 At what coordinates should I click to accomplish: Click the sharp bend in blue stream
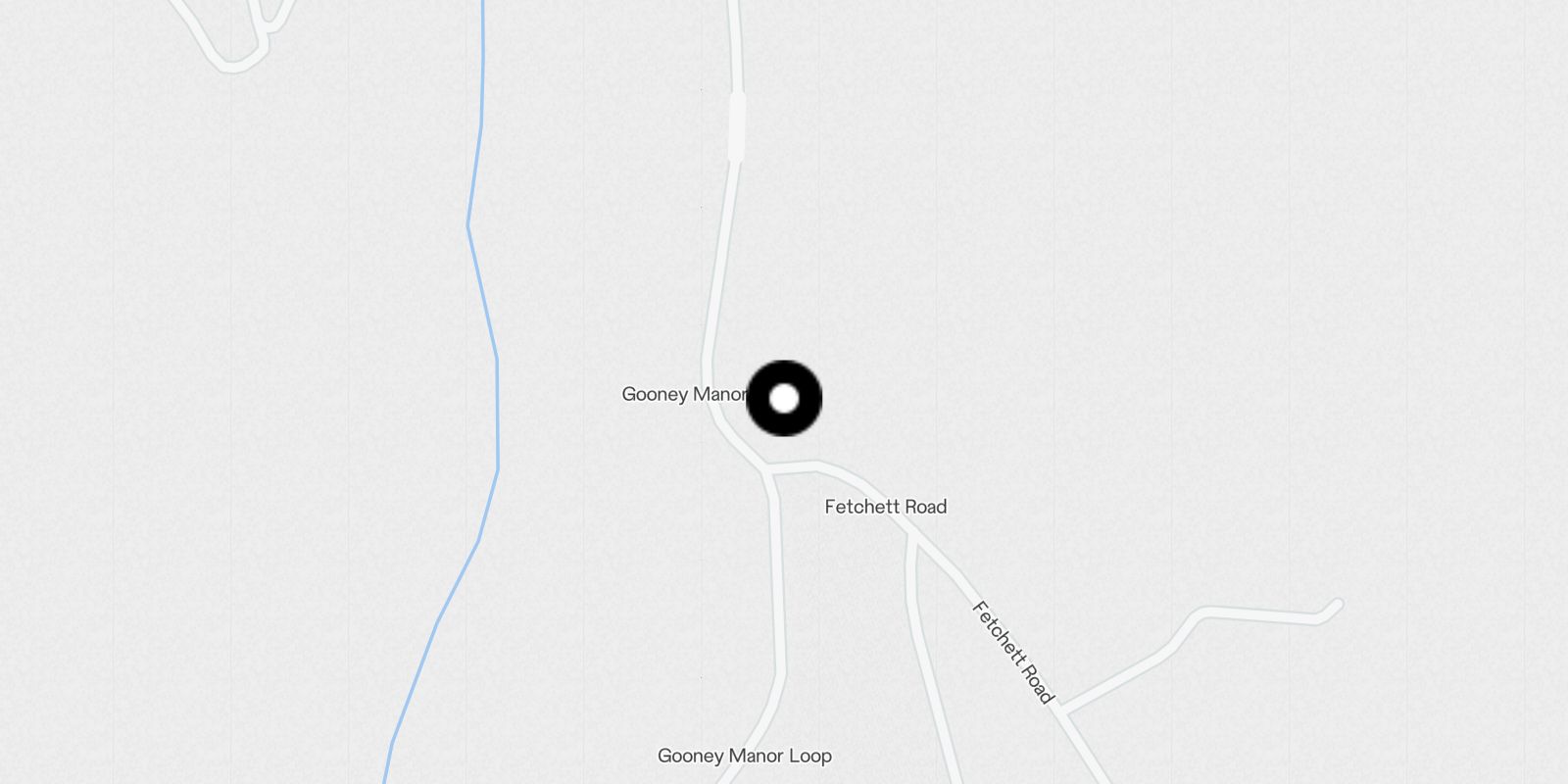point(469,226)
